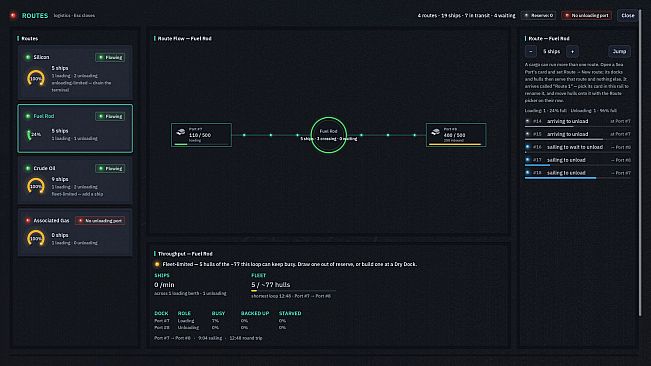651x366 pixels.
Task: Click the green status dot beside Crude Oil
Action: pyautogui.click(x=28, y=168)
